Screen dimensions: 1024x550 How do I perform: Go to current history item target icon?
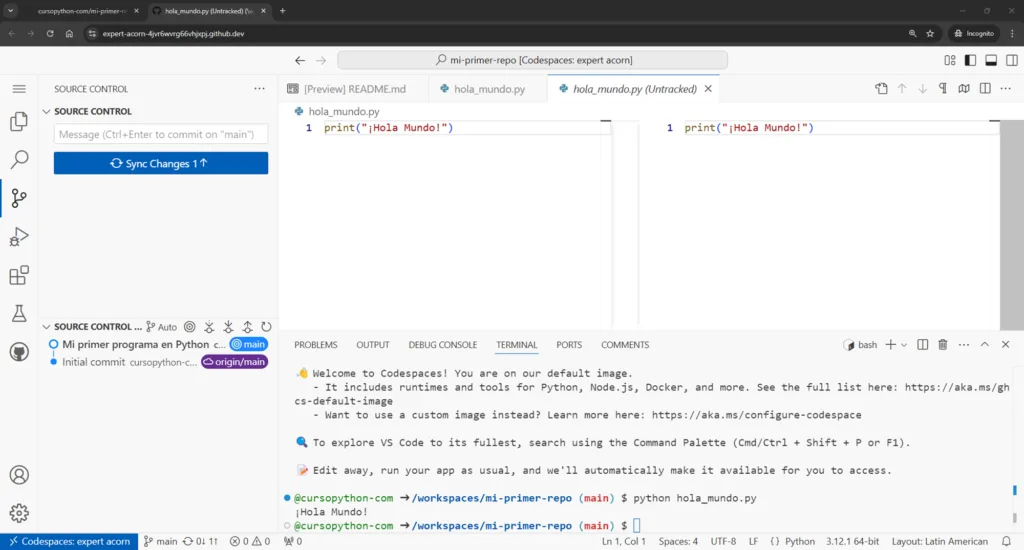coord(189,327)
